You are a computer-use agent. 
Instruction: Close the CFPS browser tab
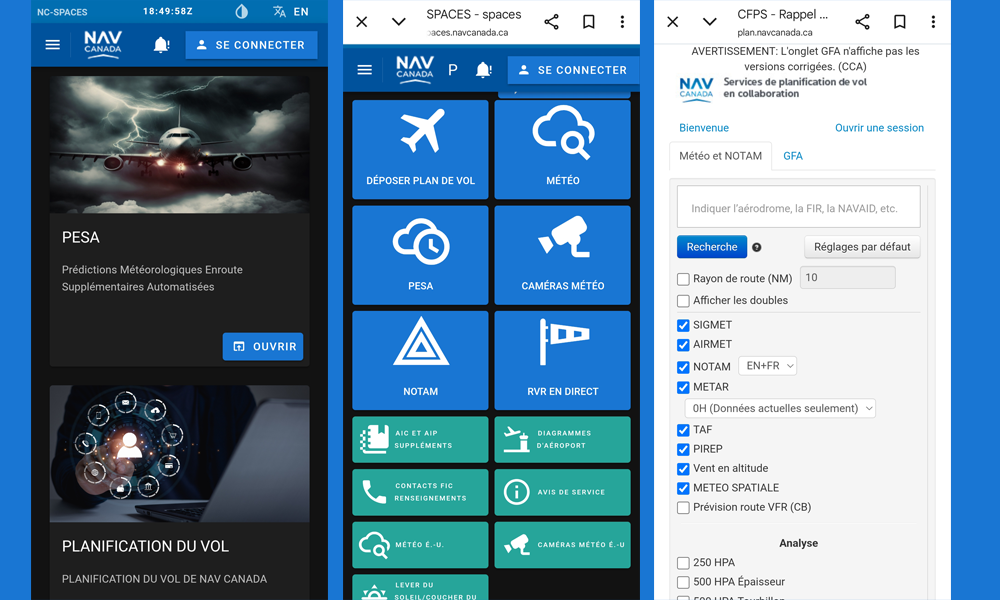(672, 22)
